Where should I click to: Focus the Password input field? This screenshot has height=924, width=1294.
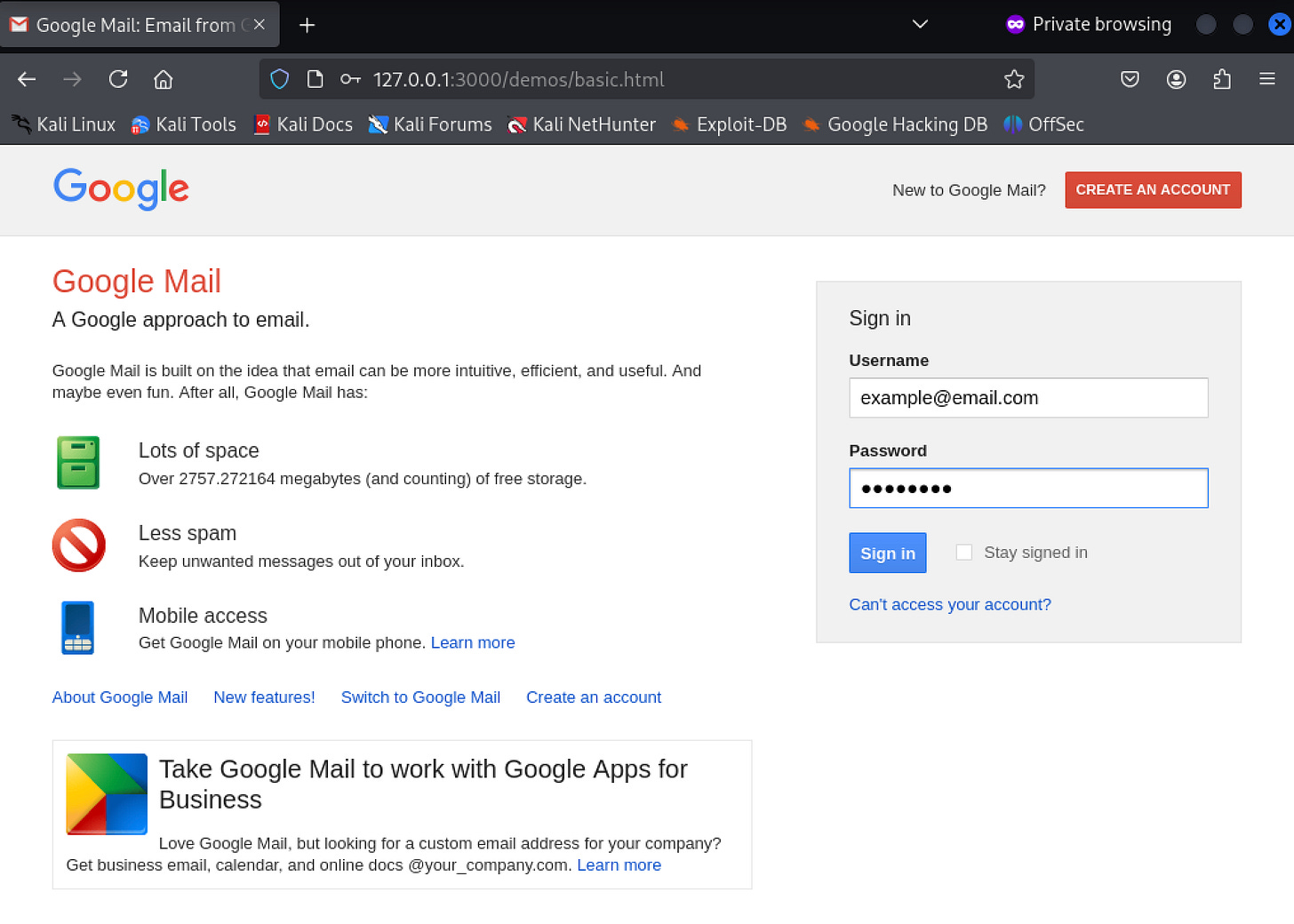point(1028,488)
